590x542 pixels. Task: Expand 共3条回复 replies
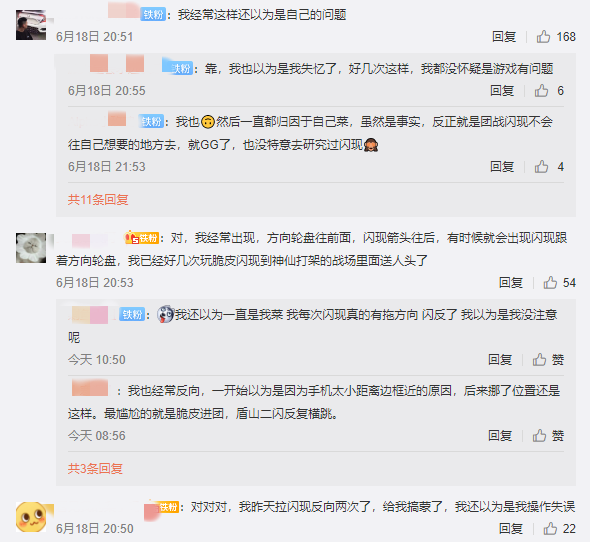tap(95, 469)
